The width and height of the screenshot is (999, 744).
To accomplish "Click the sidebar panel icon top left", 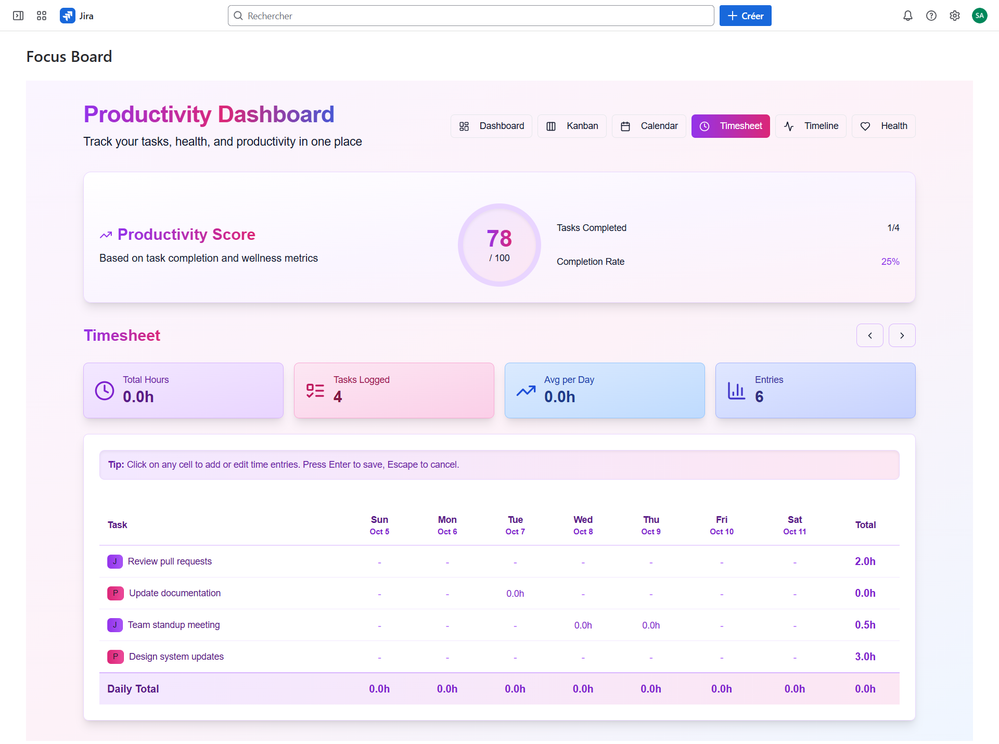I will [17, 15].
